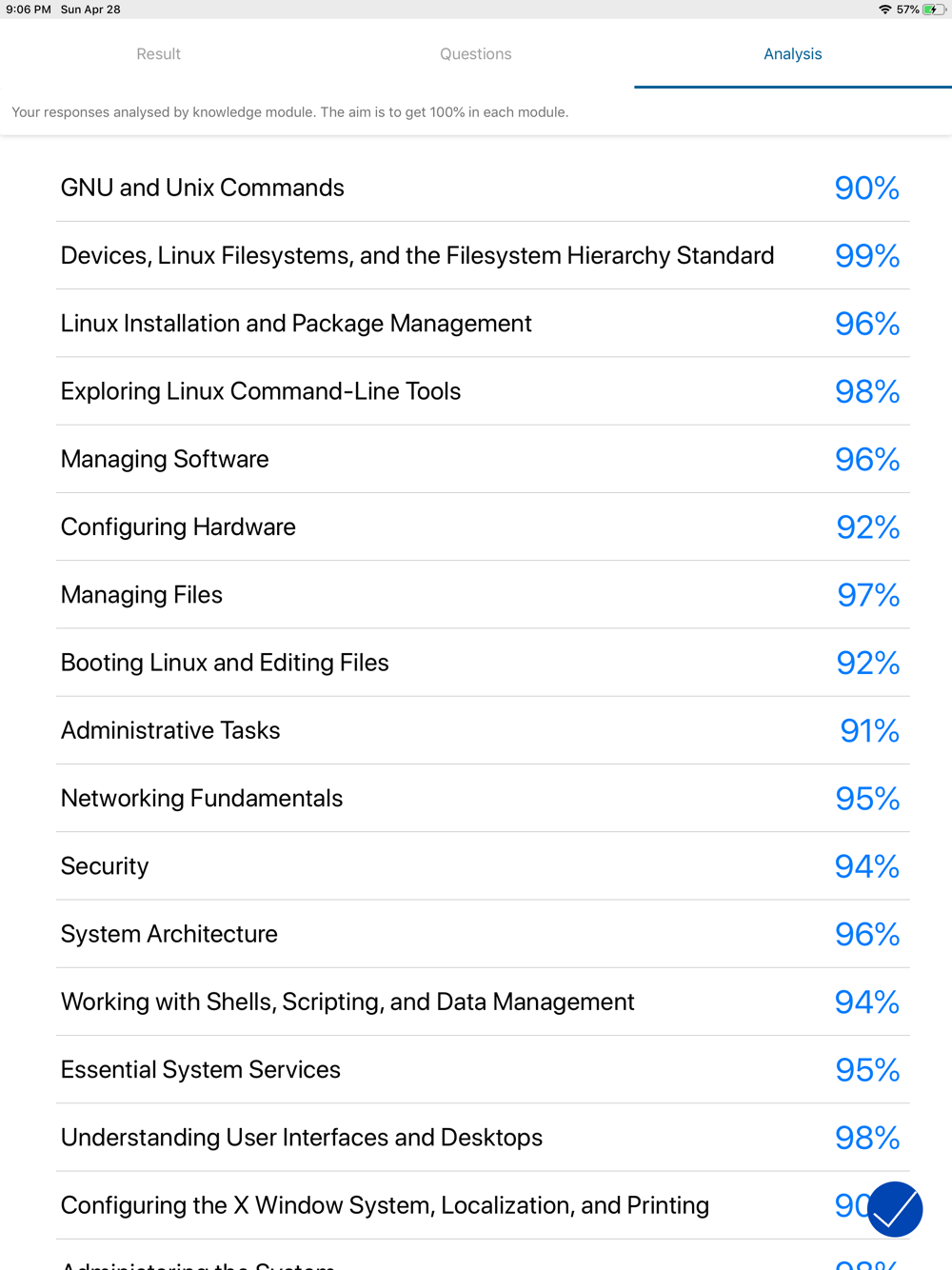This screenshot has width=952, height=1270.
Task: Tap the 97% score for Managing Files
Action: 868,595
